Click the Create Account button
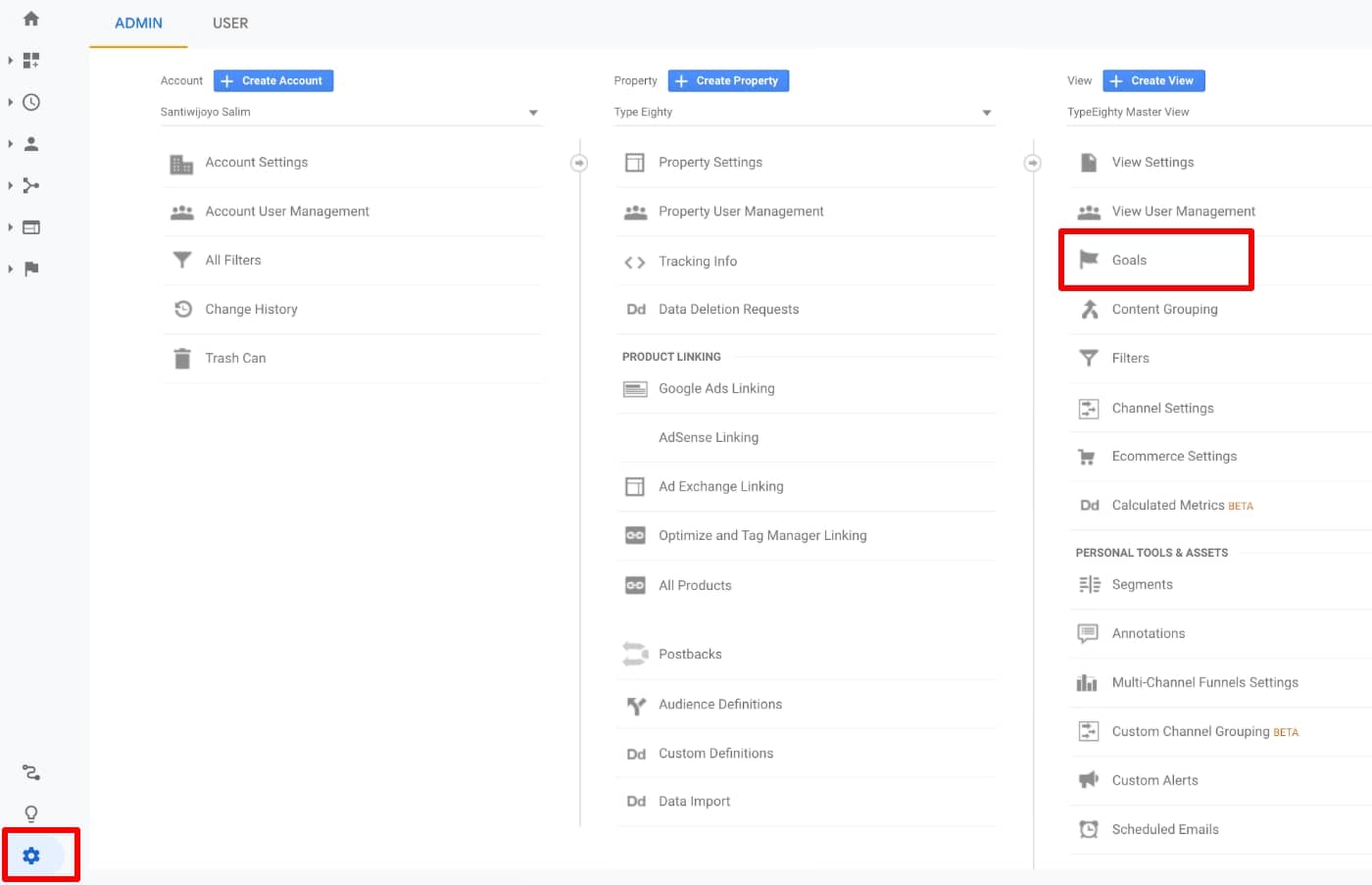Image resolution: width=1372 pixels, height=885 pixels. click(273, 80)
